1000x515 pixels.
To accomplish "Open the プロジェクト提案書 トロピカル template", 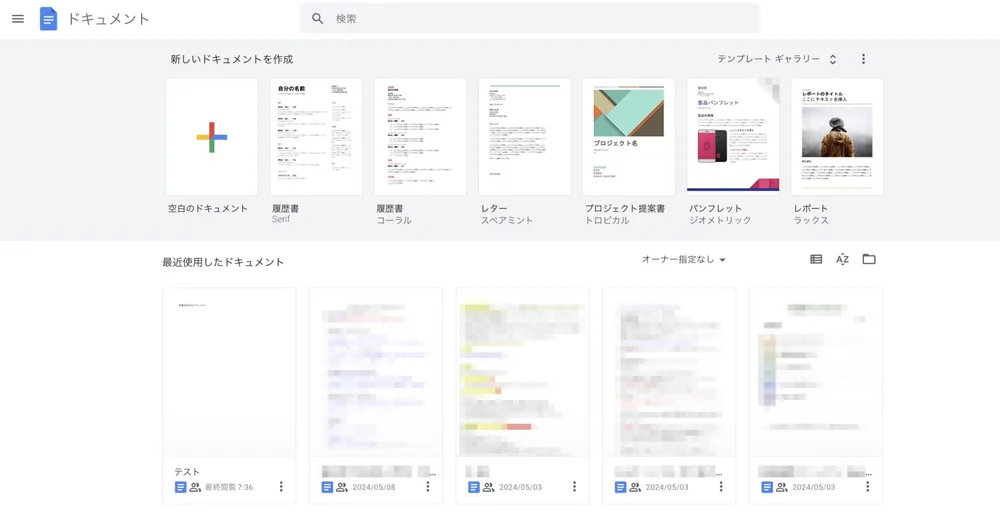I will pos(629,136).
